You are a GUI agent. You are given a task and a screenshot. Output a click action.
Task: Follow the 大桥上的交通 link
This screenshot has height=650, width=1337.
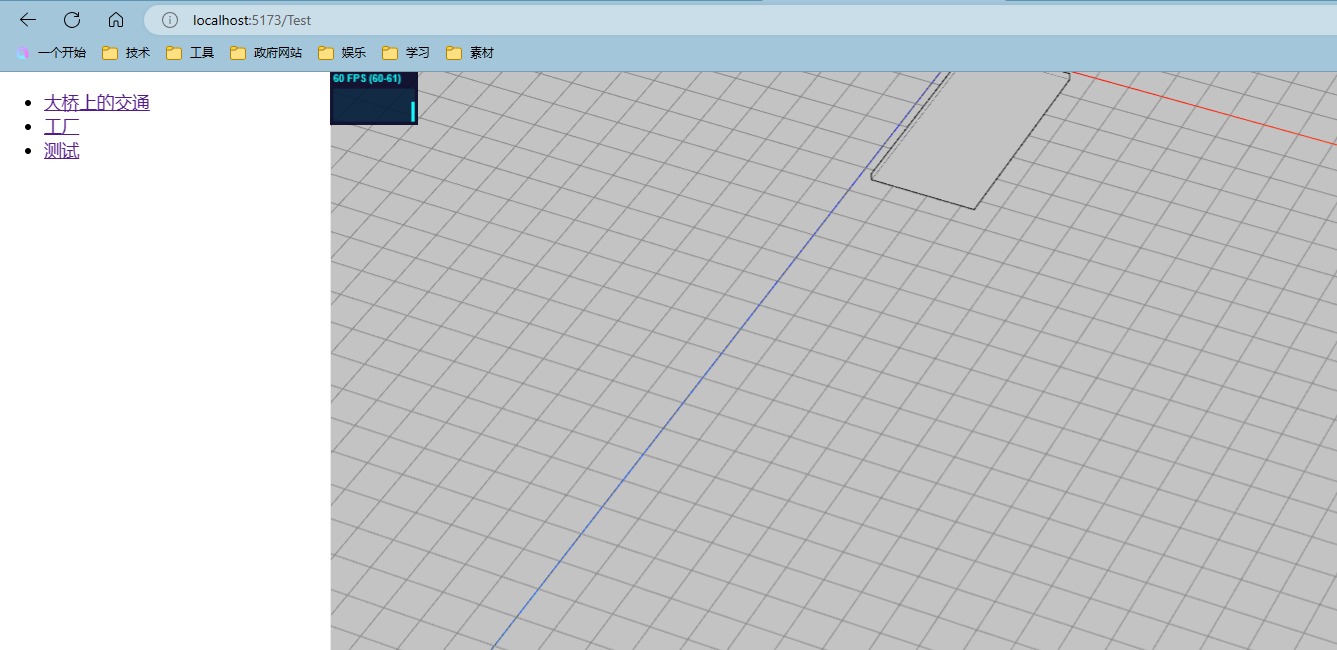(96, 102)
